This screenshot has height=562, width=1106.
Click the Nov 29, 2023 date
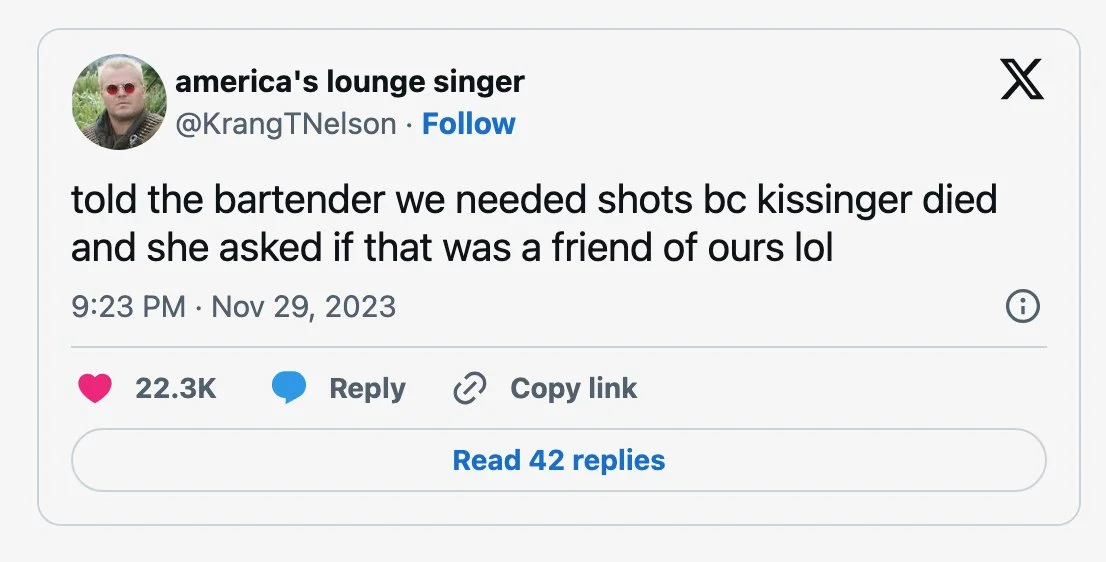304,306
